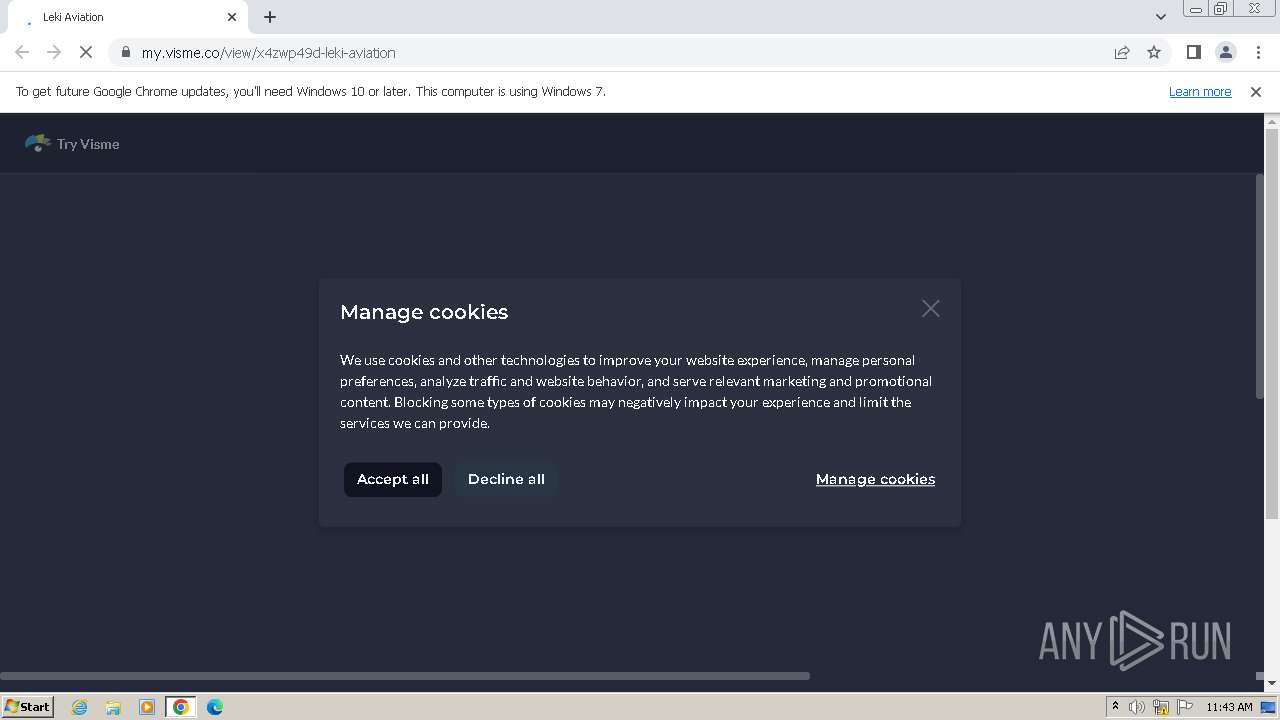
Task: Open File Explorer from taskbar
Action: tap(113, 707)
